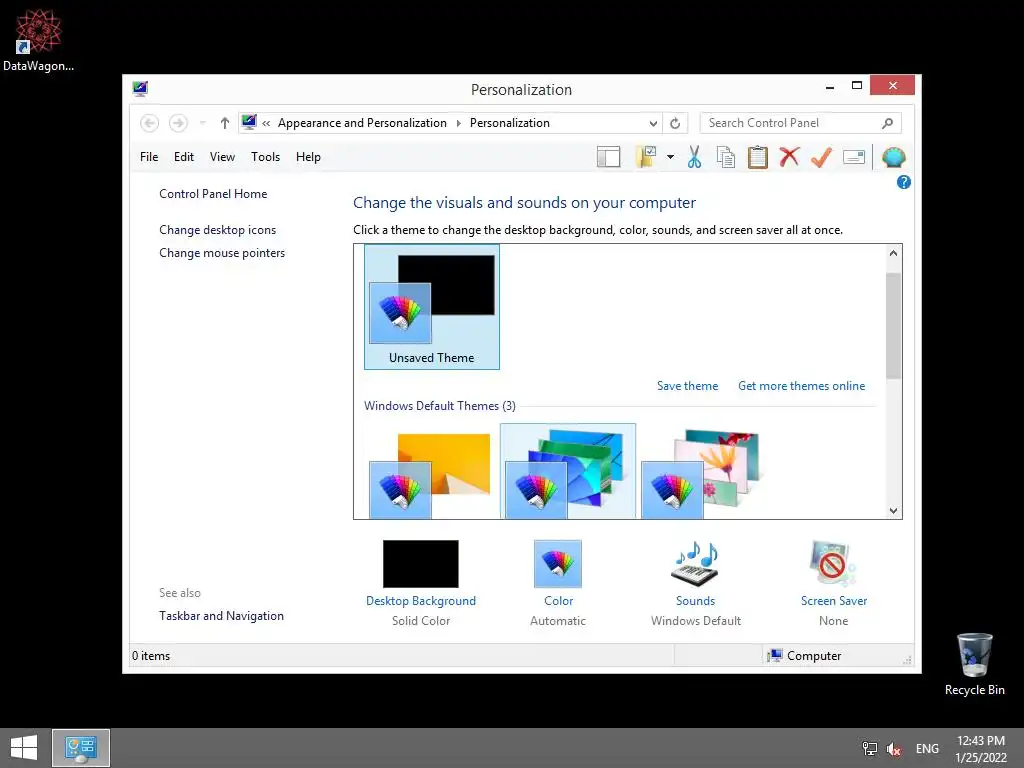The width and height of the screenshot is (1024, 768).
Task: Open the DataWagon desktop shortcut
Action: pos(38,39)
